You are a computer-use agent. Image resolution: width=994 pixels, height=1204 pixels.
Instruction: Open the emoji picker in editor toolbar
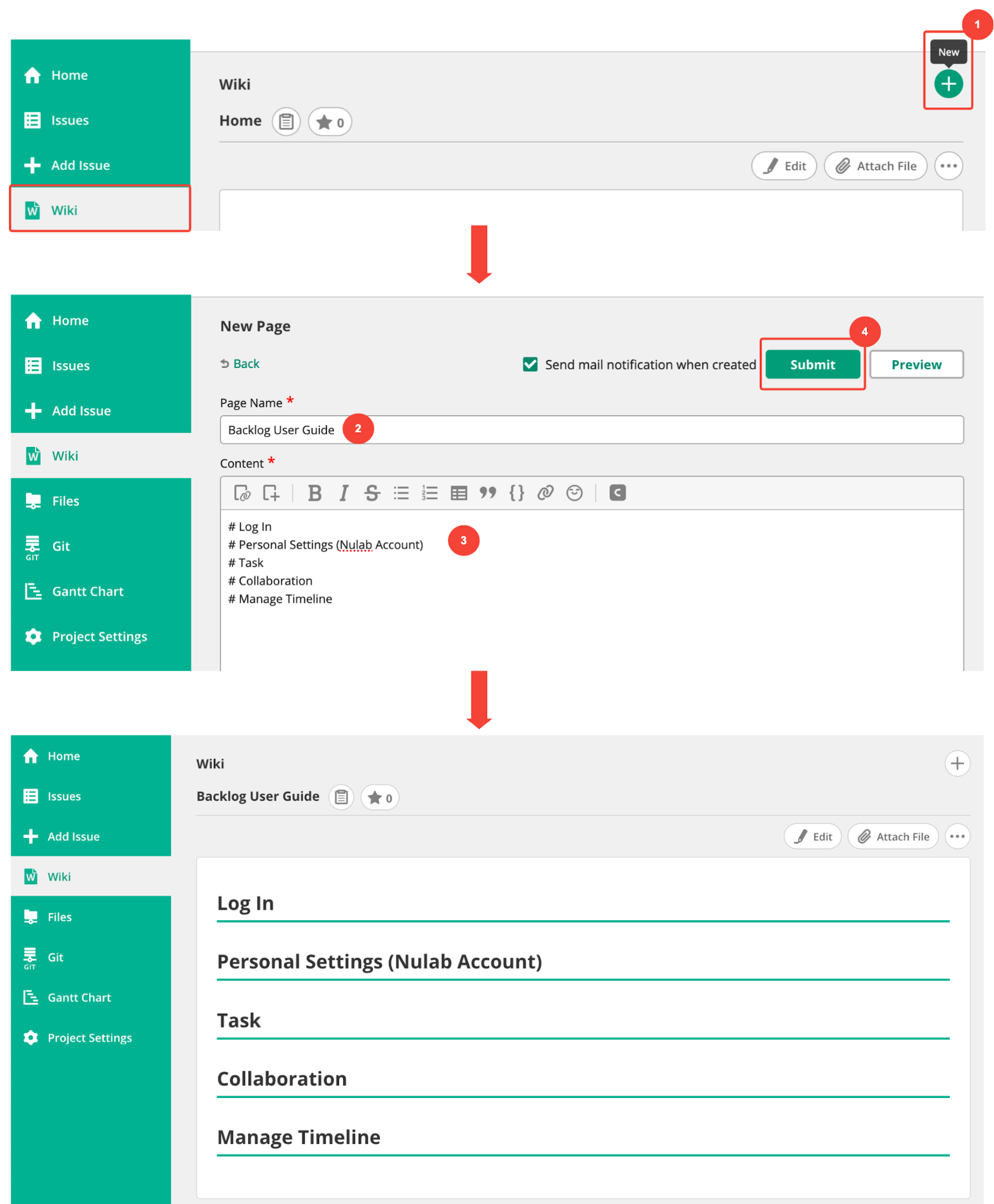click(574, 493)
